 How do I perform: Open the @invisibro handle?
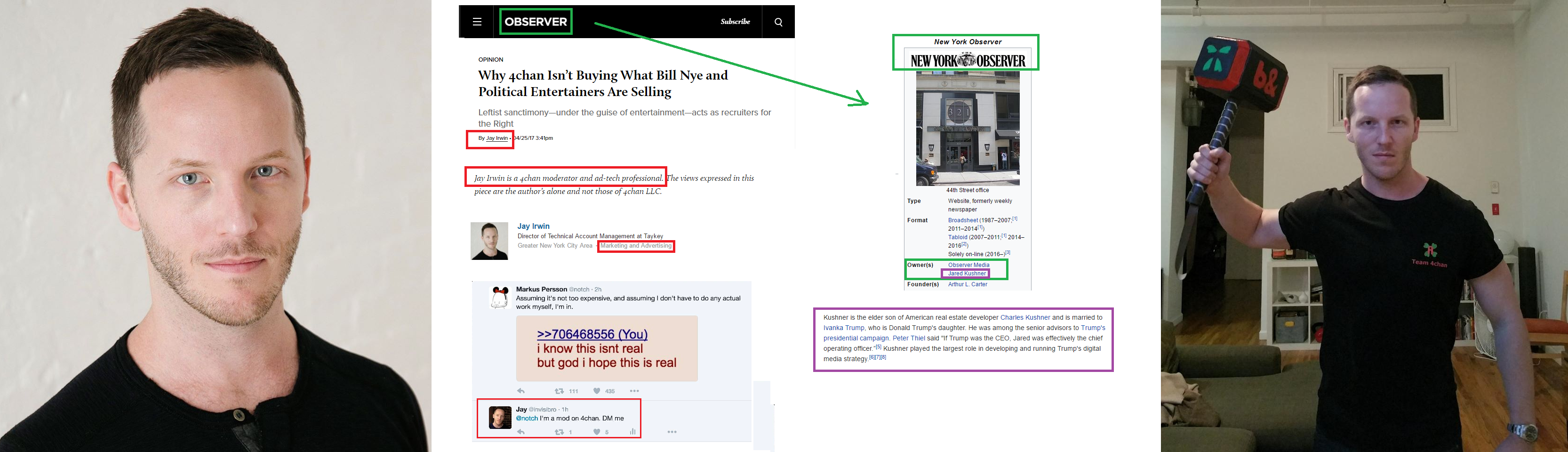(x=542, y=409)
